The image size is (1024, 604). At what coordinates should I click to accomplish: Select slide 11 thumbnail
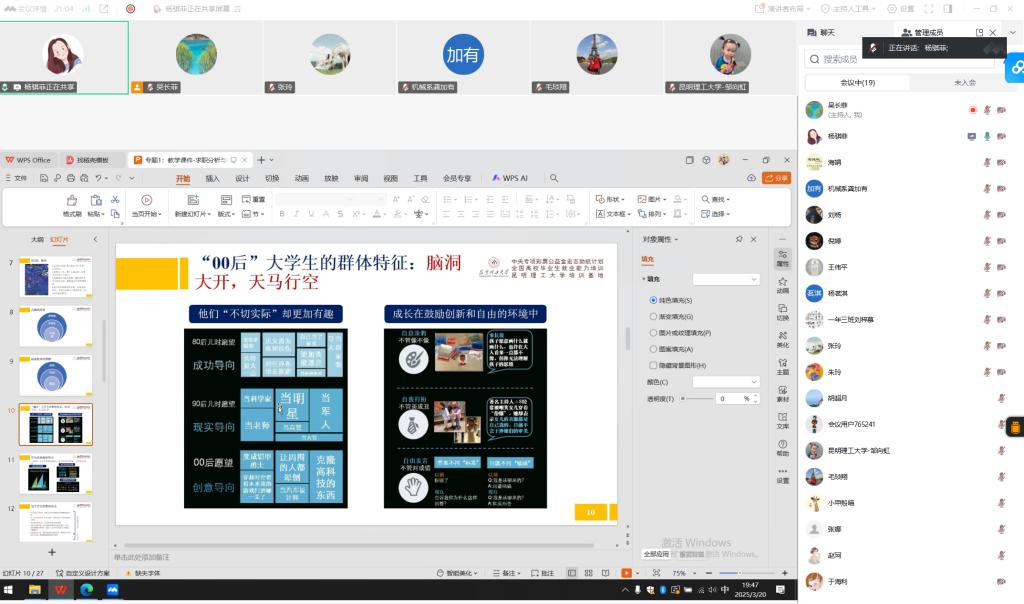pyautogui.click(x=56, y=474)
